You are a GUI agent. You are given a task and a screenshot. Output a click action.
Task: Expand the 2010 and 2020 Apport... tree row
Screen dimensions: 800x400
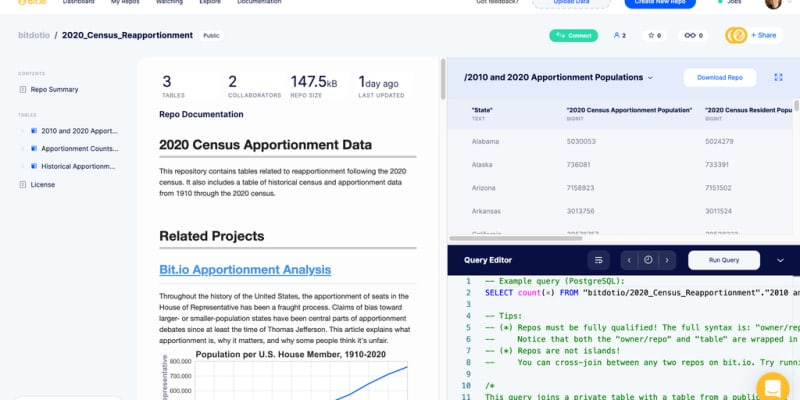click(22, 131)
